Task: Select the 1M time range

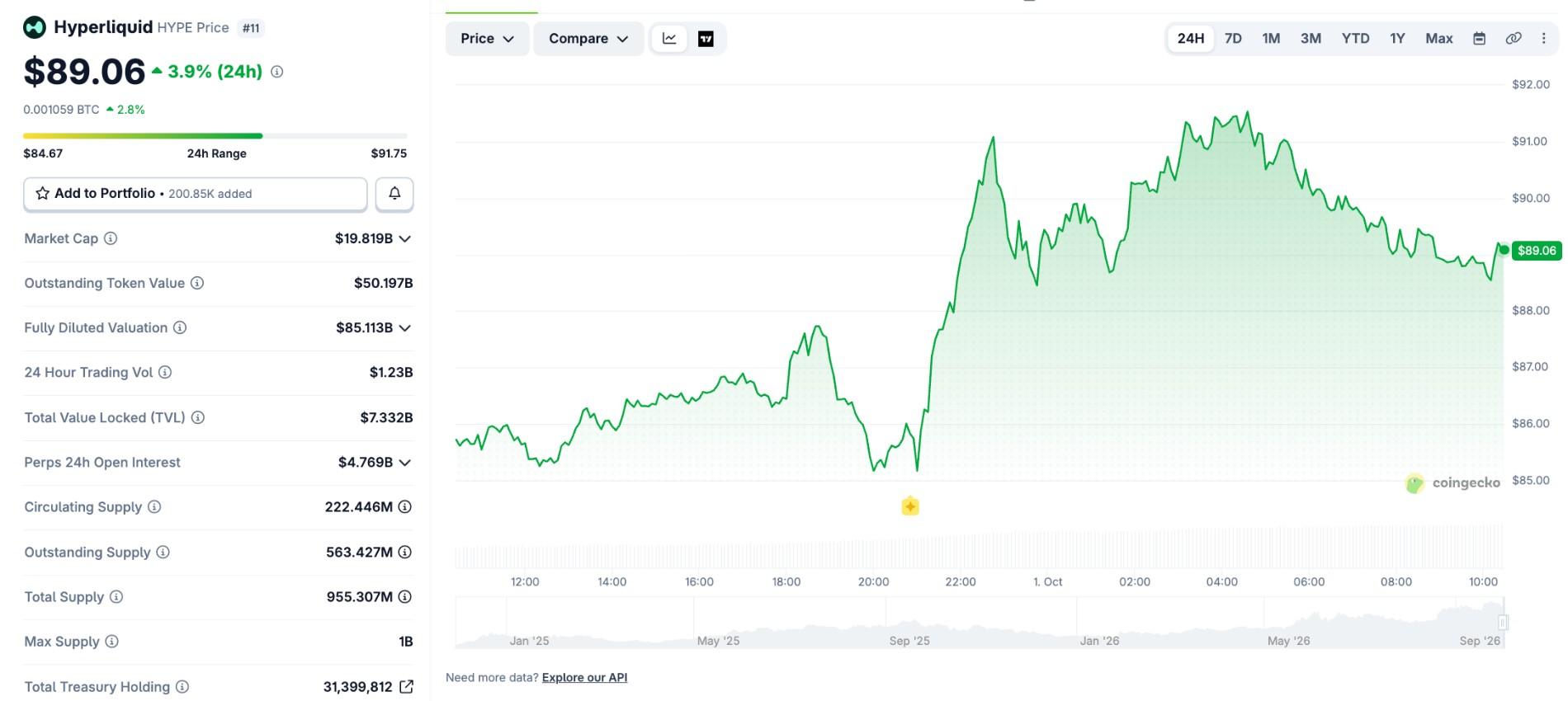Action: 1271,38
